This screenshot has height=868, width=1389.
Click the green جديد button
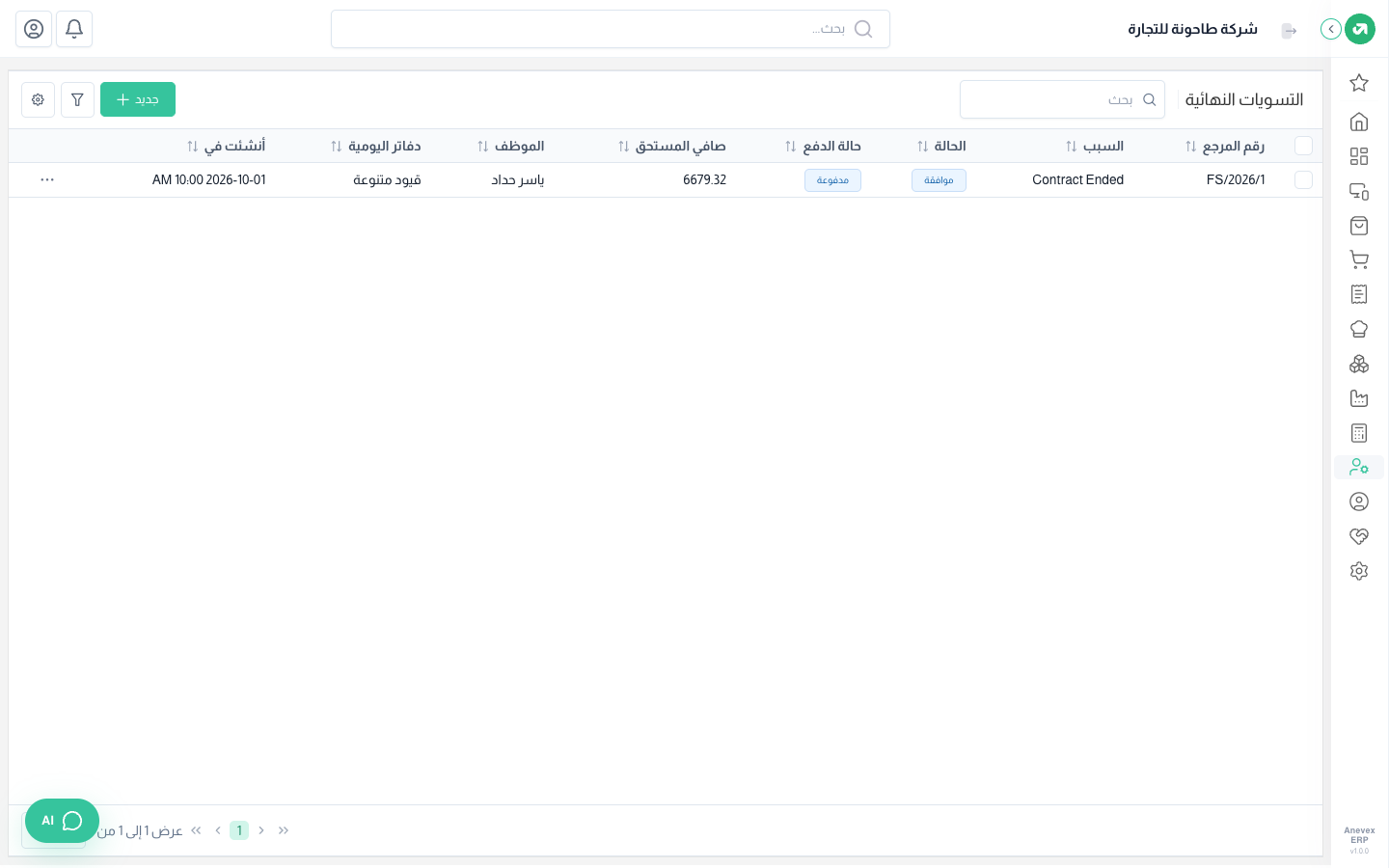click(138, 99)
